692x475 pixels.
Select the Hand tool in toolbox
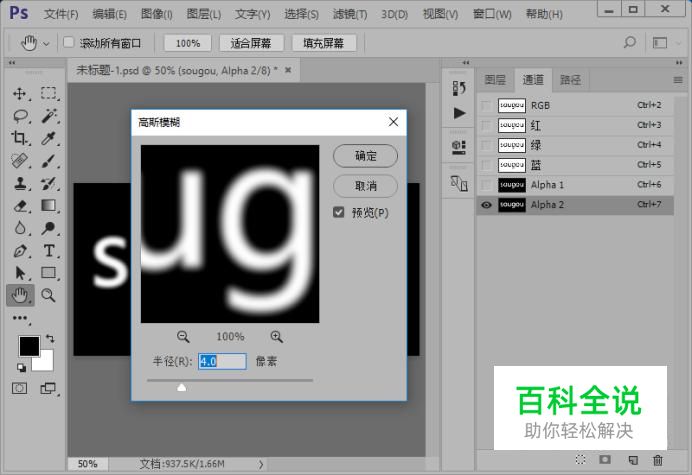[20, 295]
